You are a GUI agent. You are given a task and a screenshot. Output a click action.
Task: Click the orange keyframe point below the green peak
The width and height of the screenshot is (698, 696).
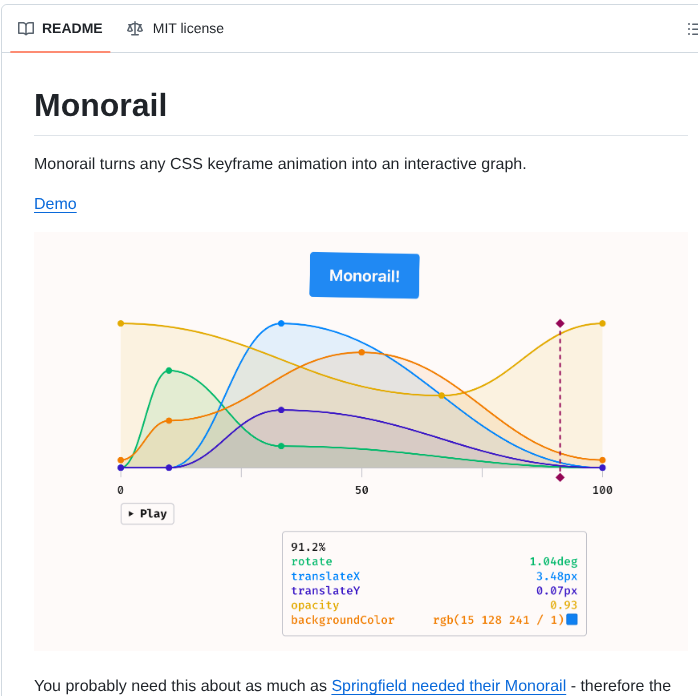coord(169,421)
